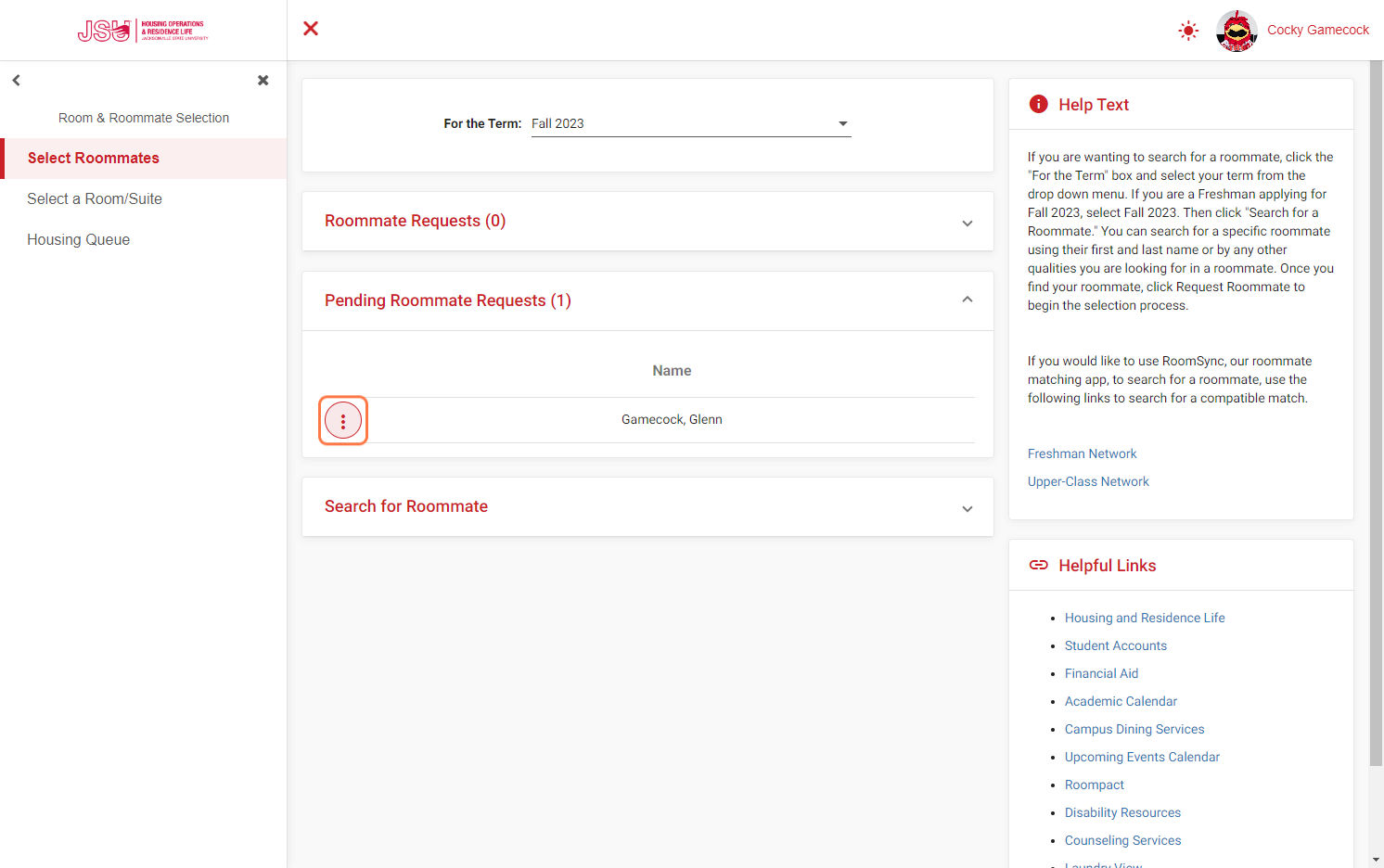Image resolution: width=1384 pixels, height=868 pixels.
Task: Click the Search for Roommate title
Action: click(x=406, y=507)
